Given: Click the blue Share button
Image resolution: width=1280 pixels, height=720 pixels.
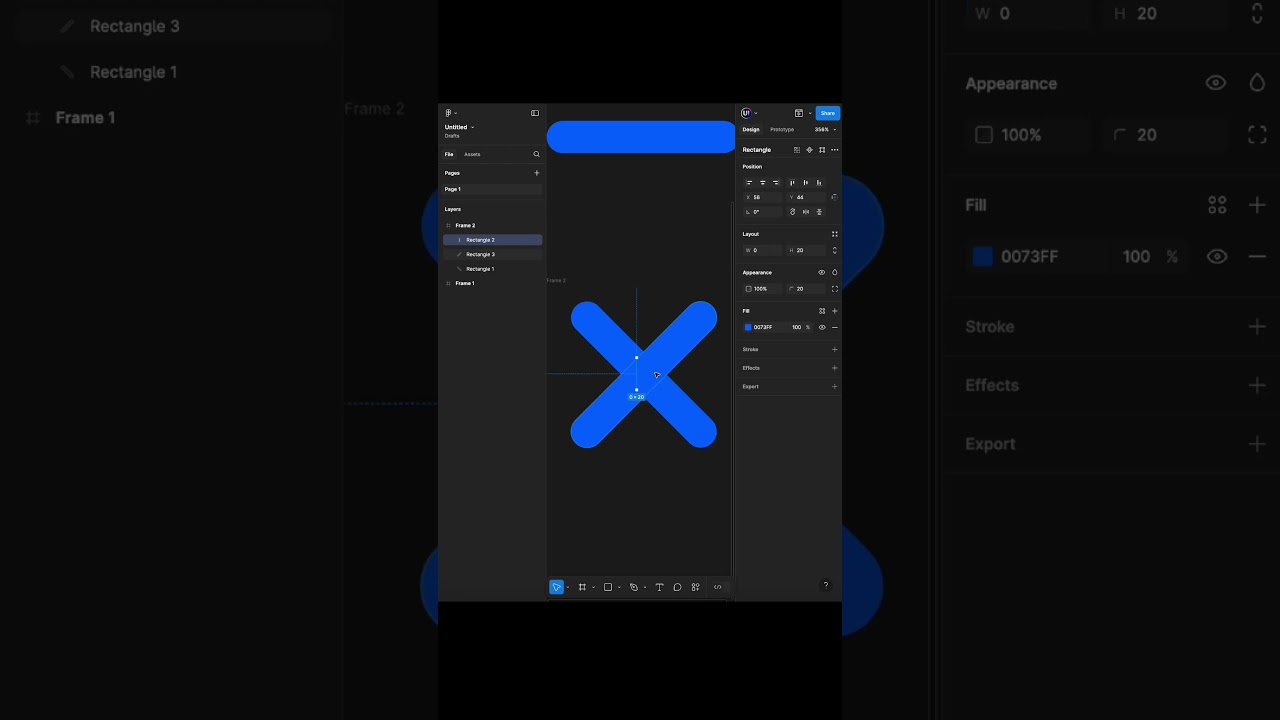Looking at the screenshot, I should pos(827,113).
